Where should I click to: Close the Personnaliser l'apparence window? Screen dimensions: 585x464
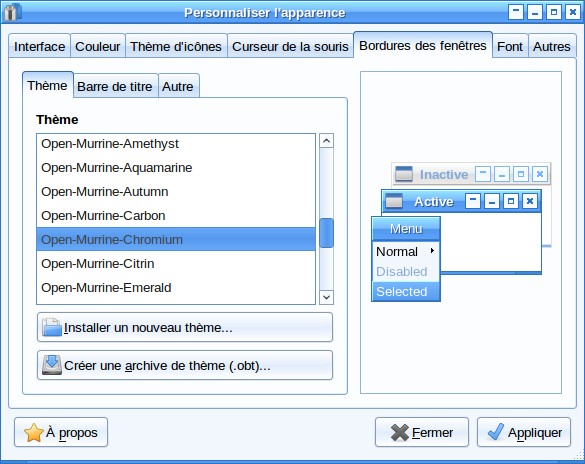click(573, 12)
